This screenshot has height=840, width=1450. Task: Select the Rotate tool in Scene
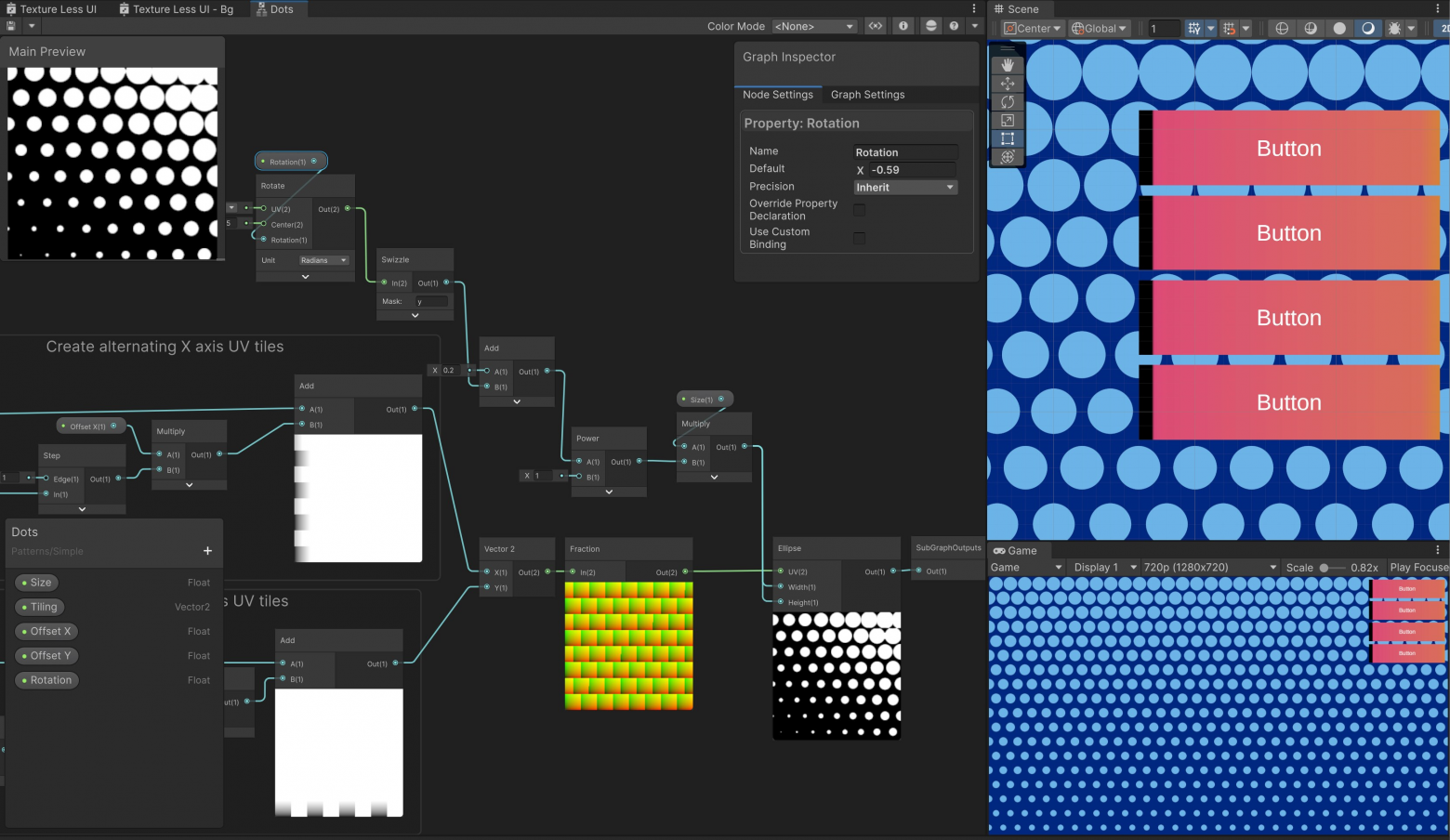(x=1007, y=102)
